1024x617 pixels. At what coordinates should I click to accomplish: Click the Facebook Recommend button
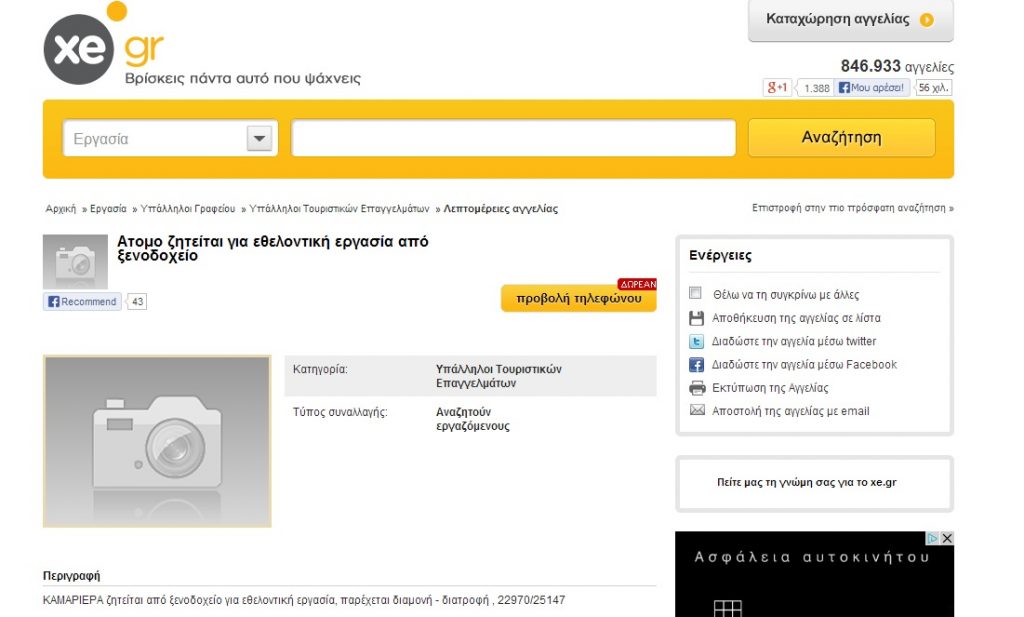click(82, 302)
